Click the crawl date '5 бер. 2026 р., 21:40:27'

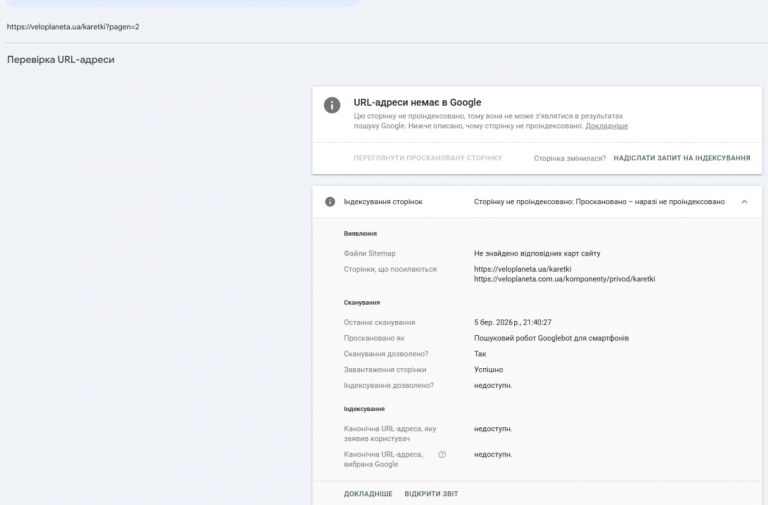513,322
